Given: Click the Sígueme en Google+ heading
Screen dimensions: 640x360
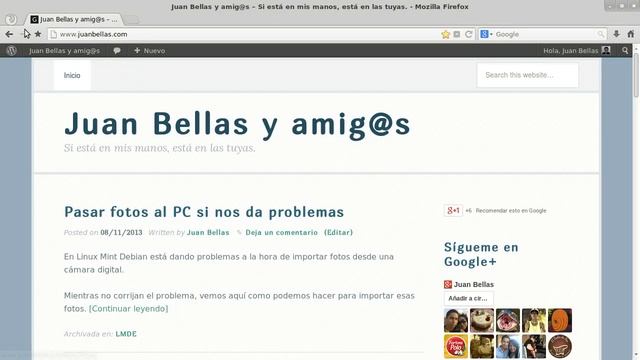Looking at the screenshot, I should coord(481,254).
